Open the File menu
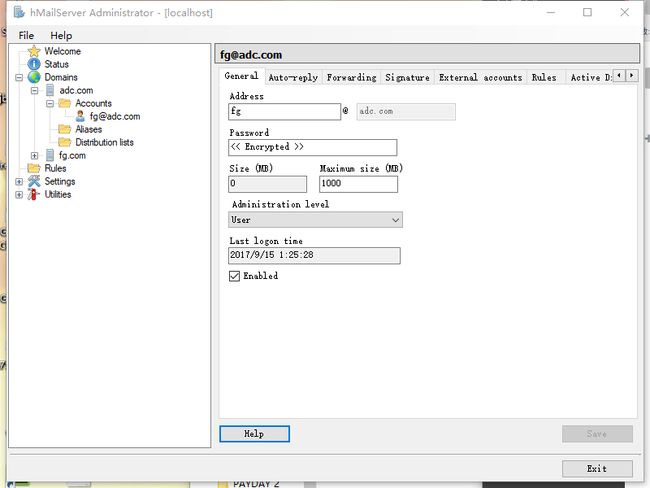Viewport: 650px width, 488px height. tap(26, 36)
